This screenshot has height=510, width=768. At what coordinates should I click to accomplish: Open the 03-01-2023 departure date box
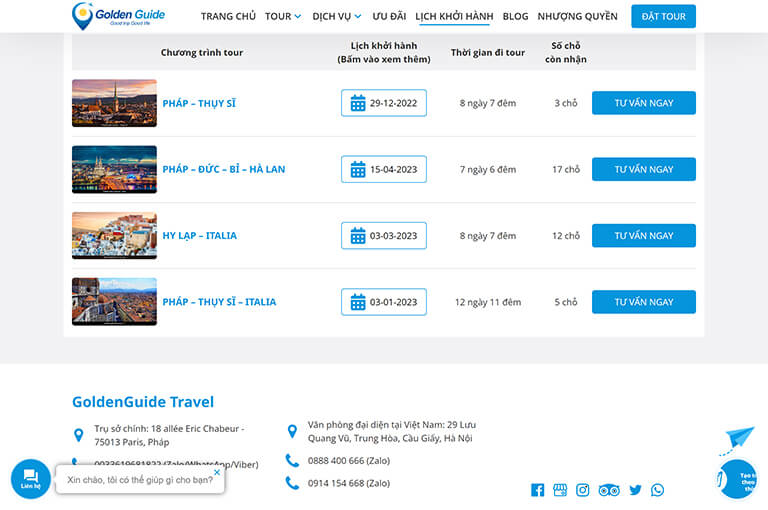click(384, 302)
